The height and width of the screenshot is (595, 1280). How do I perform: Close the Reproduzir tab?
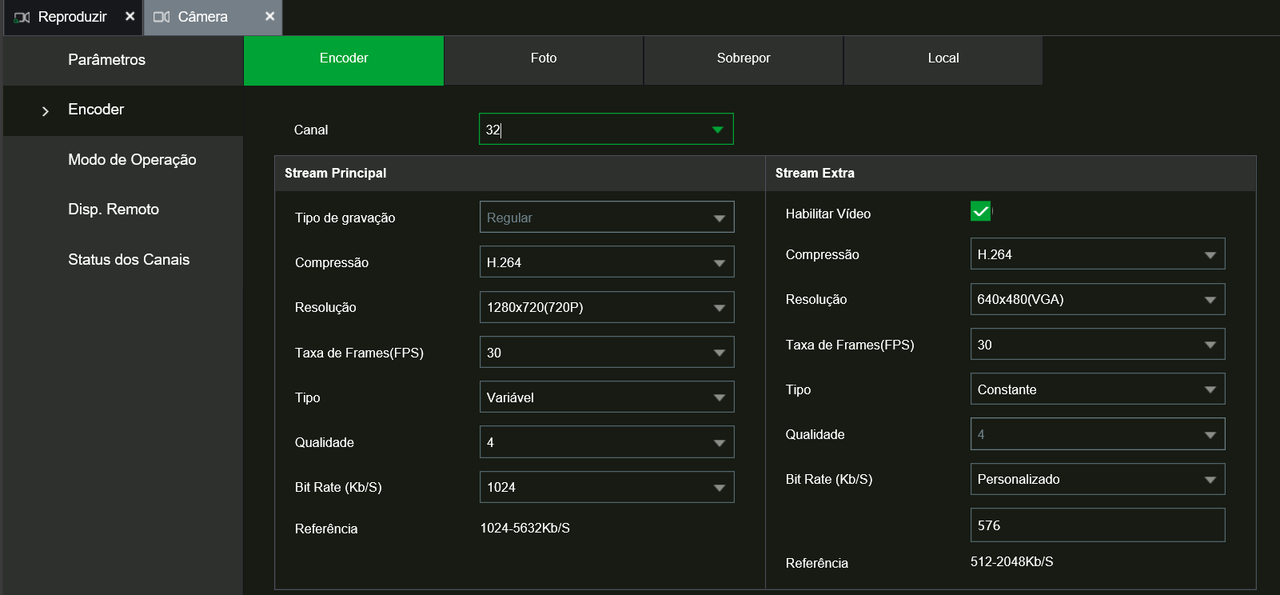130,17
